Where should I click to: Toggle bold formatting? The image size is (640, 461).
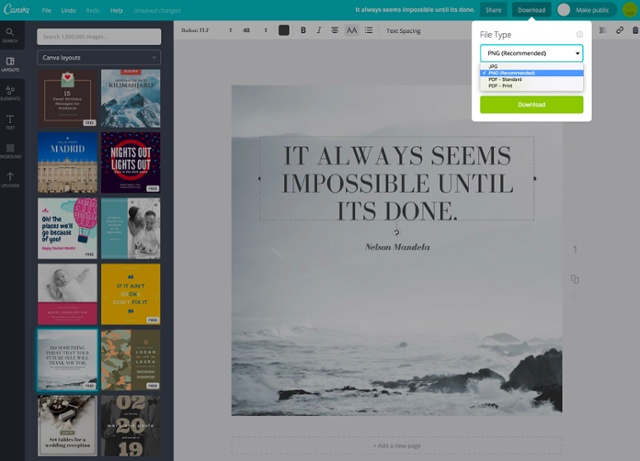pos(303,30)
